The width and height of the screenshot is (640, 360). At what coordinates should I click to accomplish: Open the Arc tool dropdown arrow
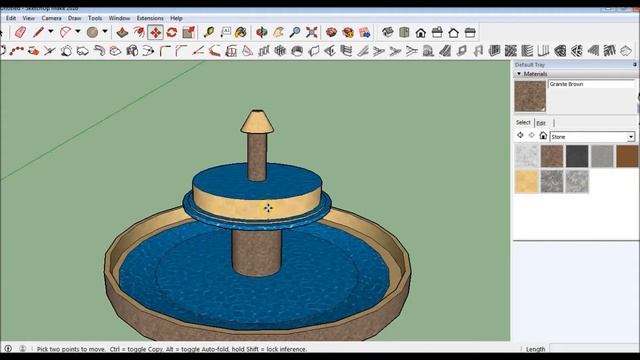[x=78, y=31]
